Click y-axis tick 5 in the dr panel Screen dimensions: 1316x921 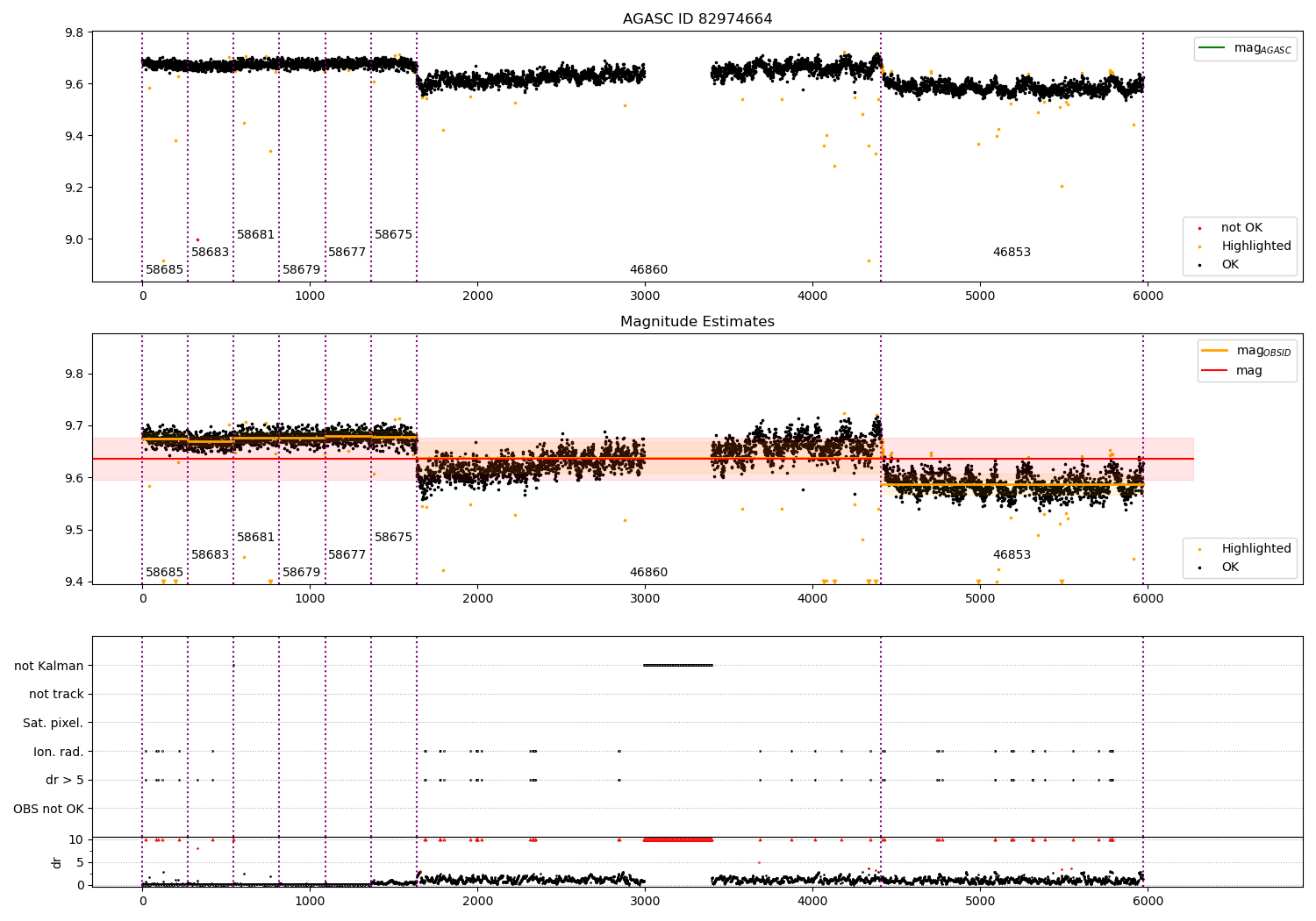[x=80, y=862]
